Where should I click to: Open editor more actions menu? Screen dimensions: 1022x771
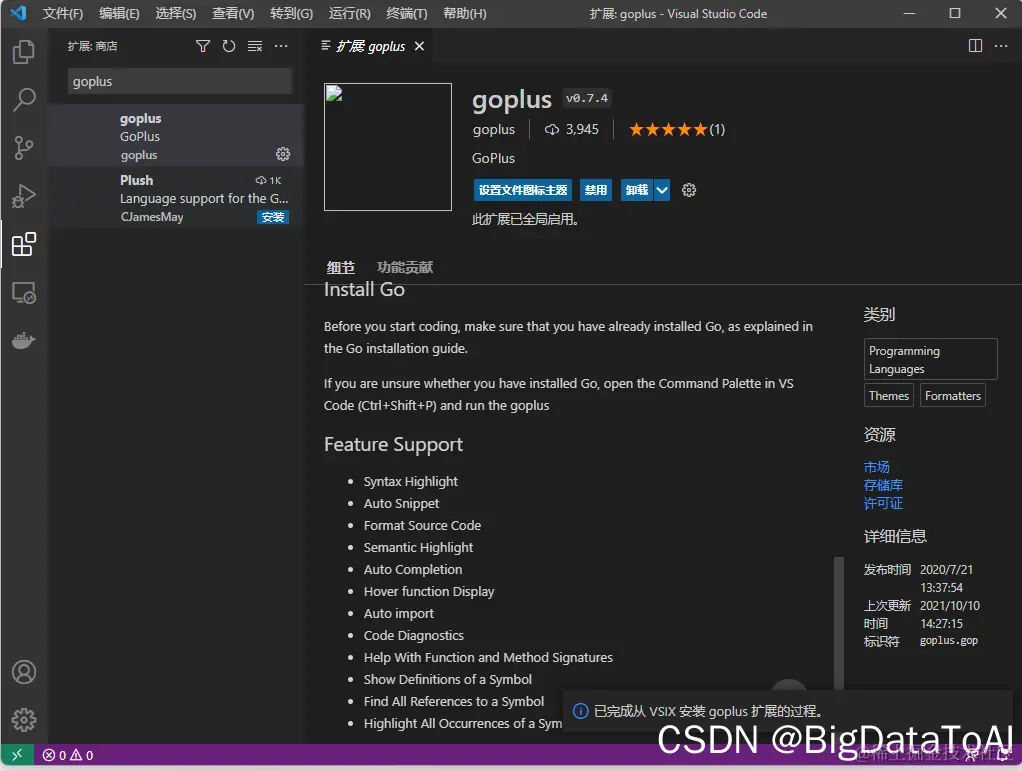1001,46
